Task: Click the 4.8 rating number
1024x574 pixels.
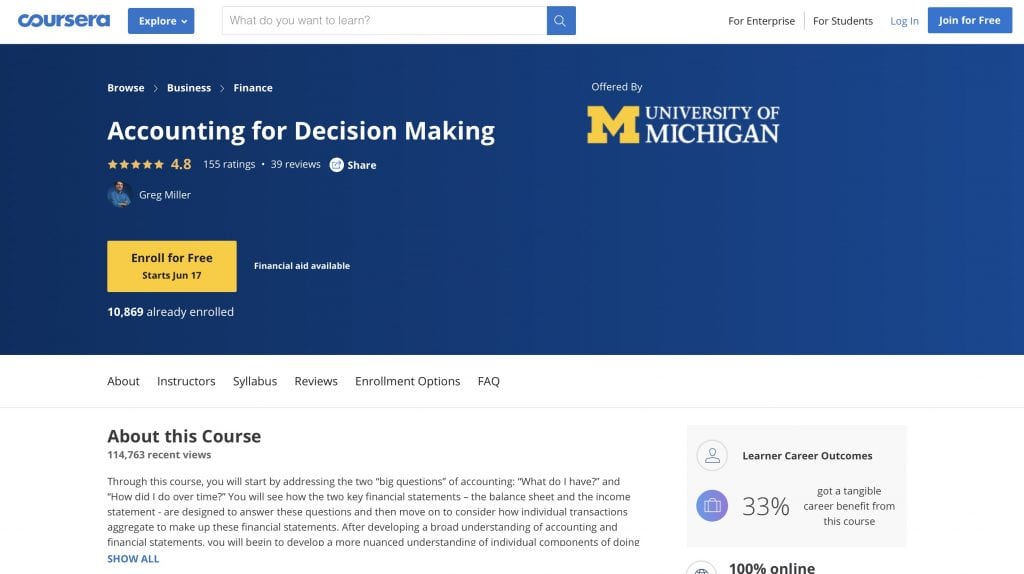Action: point(181,165)
